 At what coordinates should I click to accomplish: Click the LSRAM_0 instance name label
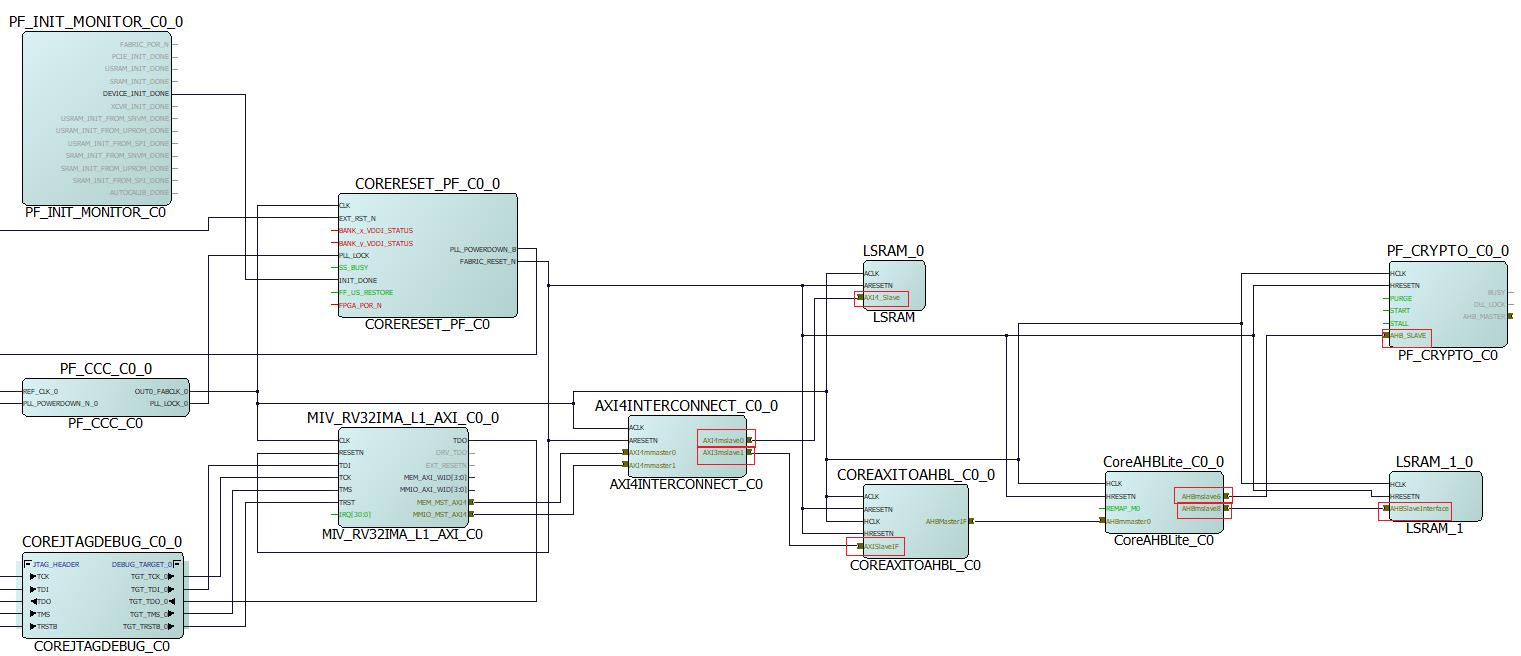click(x=893, y=251)
